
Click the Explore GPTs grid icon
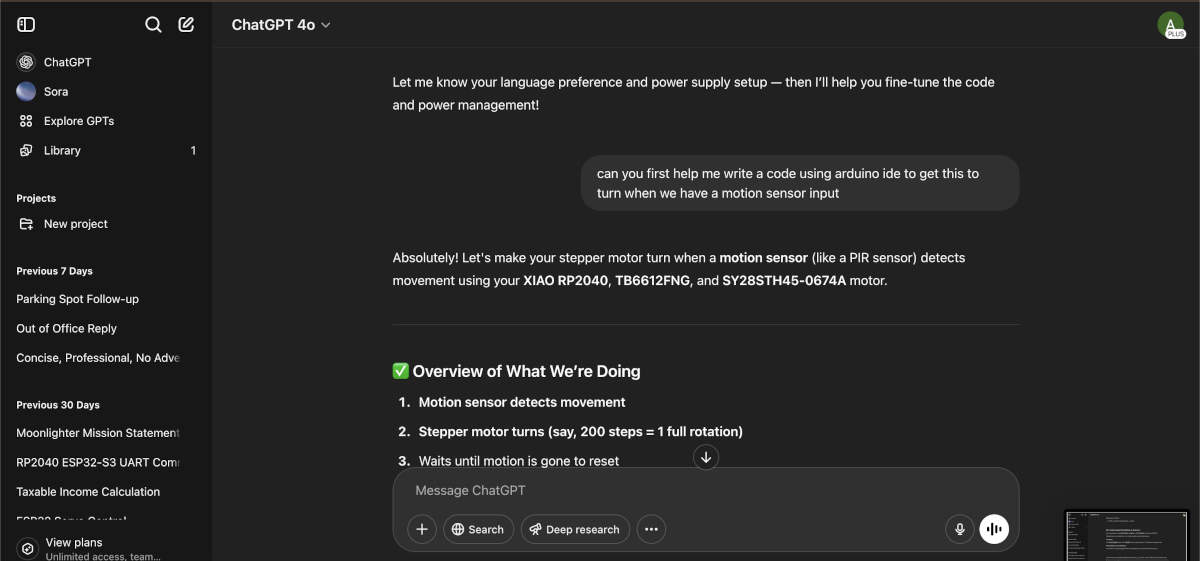point(26,121)
